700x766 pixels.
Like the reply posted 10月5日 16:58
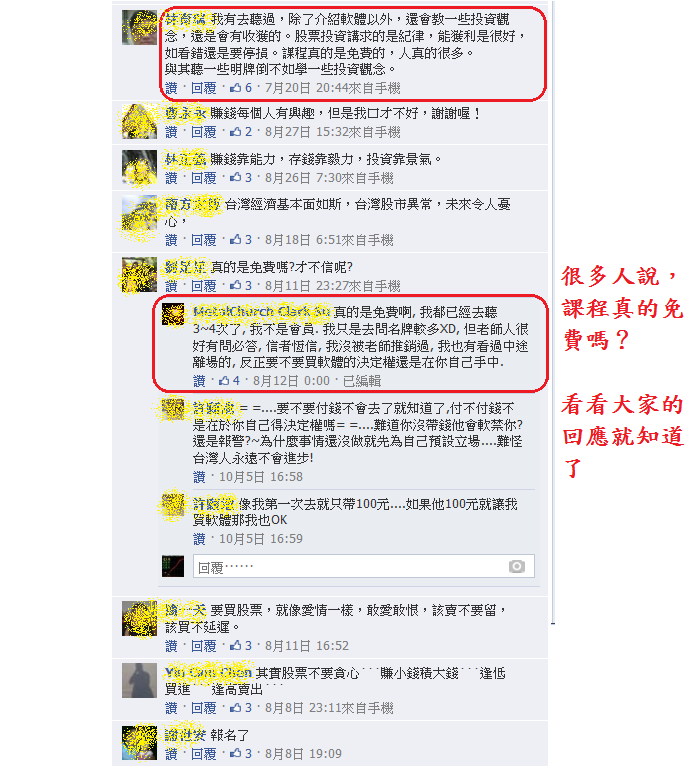click(199, 477)
